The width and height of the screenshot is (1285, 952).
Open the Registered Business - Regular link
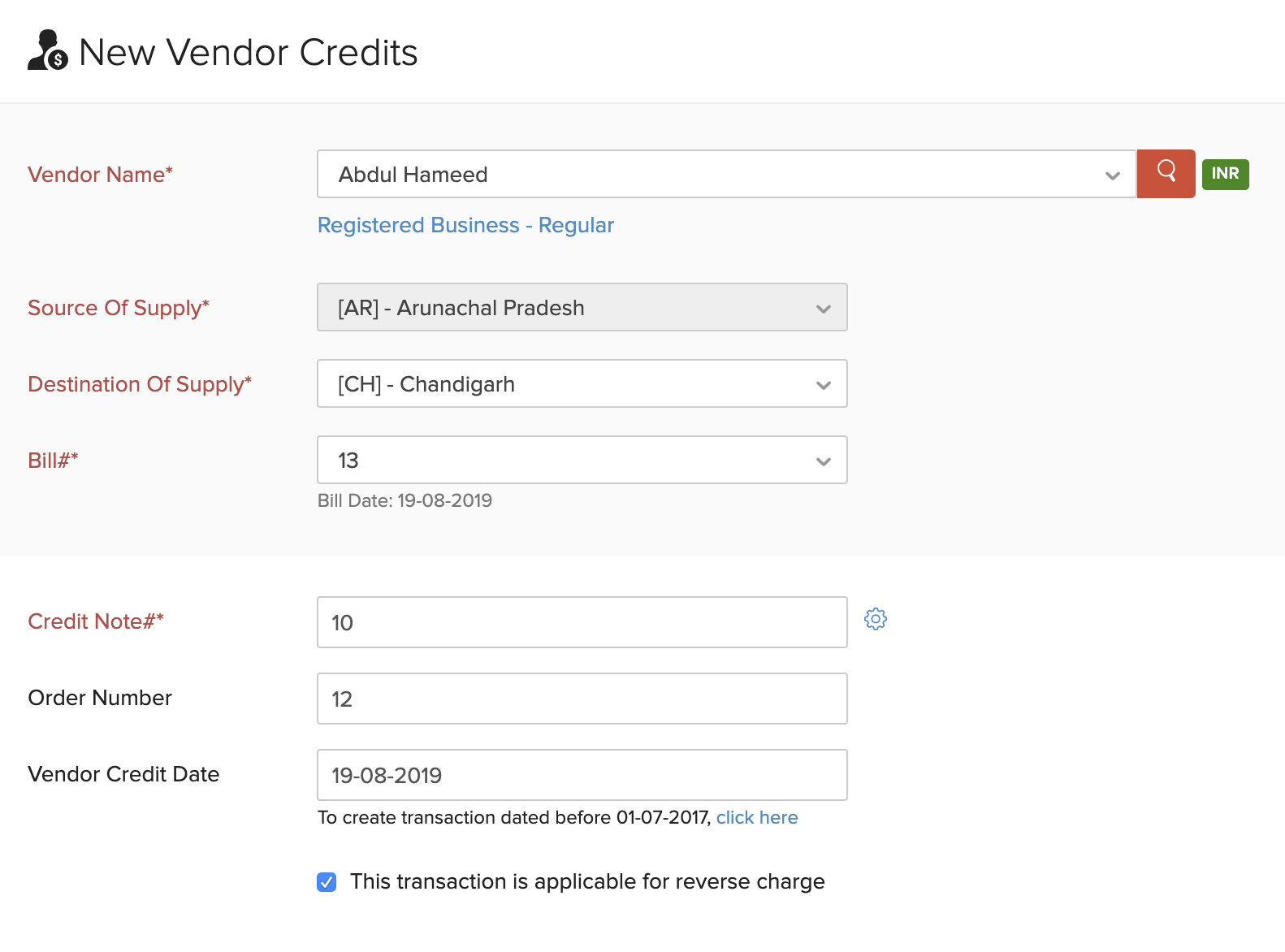point(465,226)
